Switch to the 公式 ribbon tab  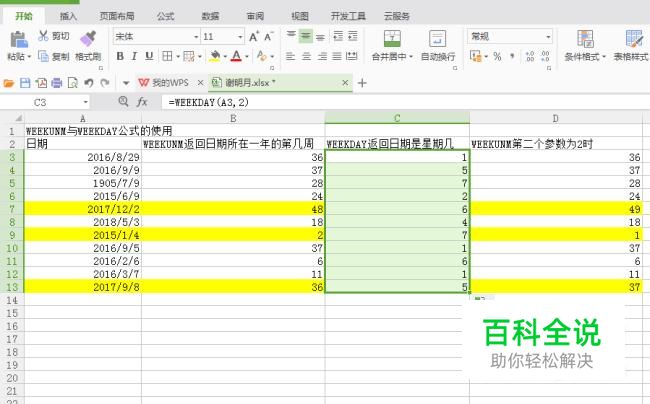[x=165, y=16]
